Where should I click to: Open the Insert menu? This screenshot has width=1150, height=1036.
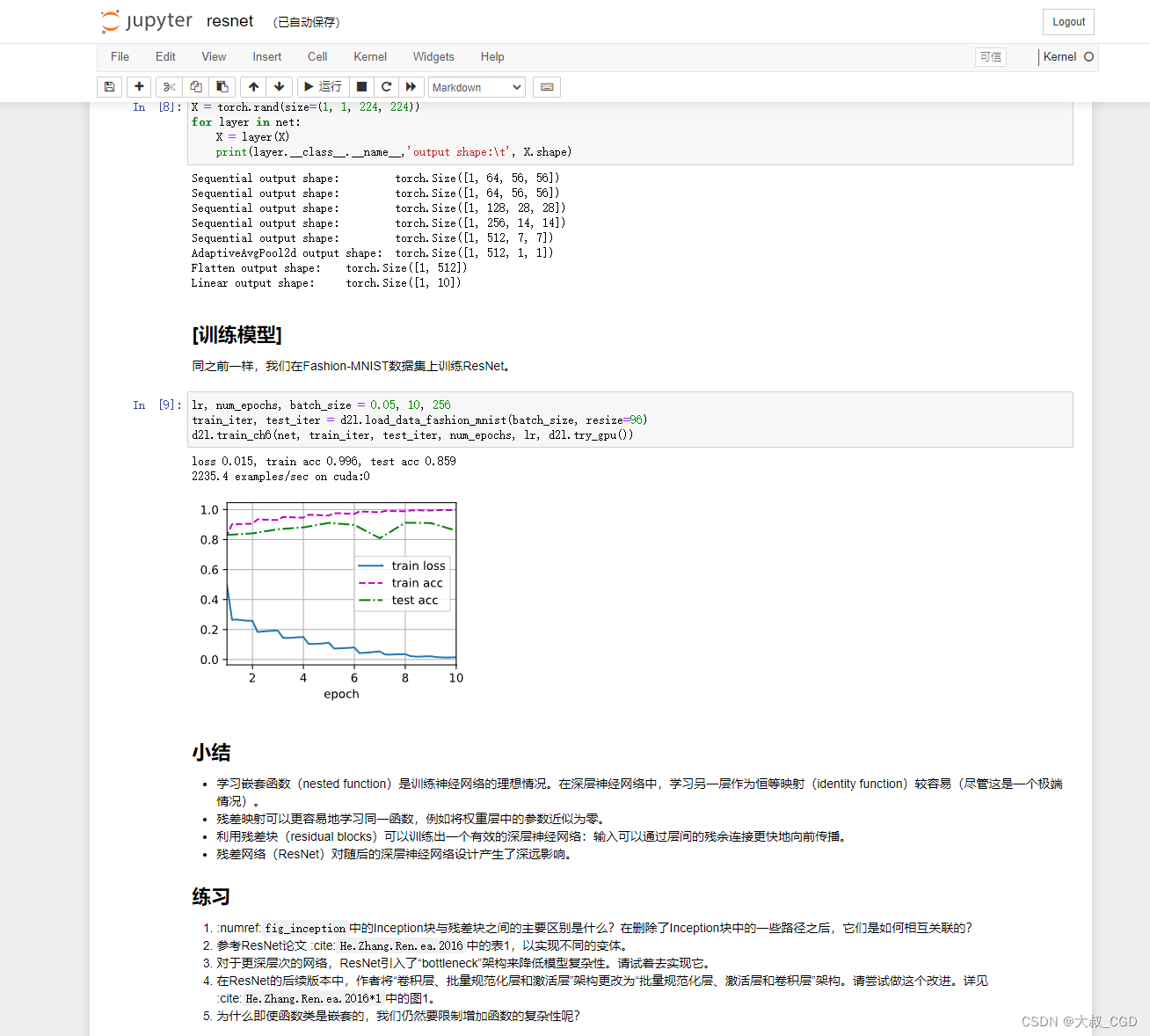coord(267,57)
